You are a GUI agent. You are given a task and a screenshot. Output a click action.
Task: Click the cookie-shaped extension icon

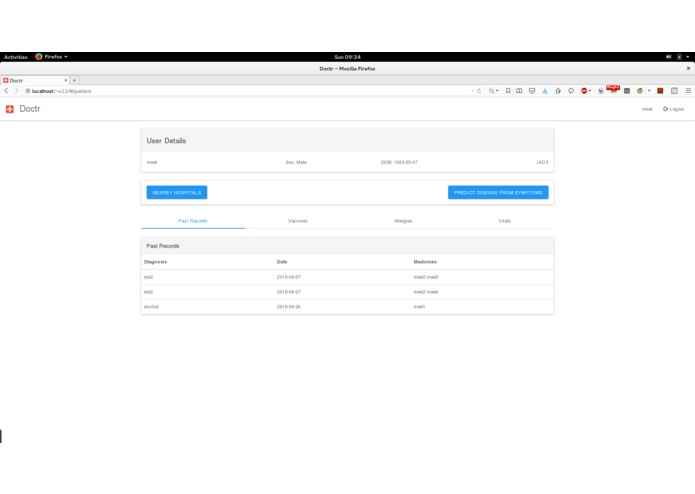pos(640,91)
